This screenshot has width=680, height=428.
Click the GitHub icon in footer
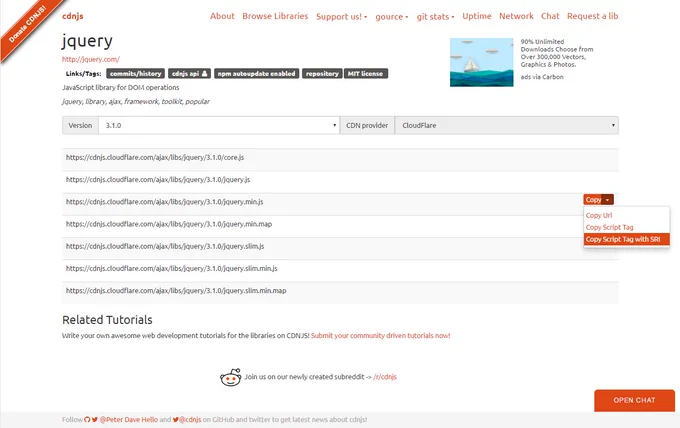(x=87, y=419)
